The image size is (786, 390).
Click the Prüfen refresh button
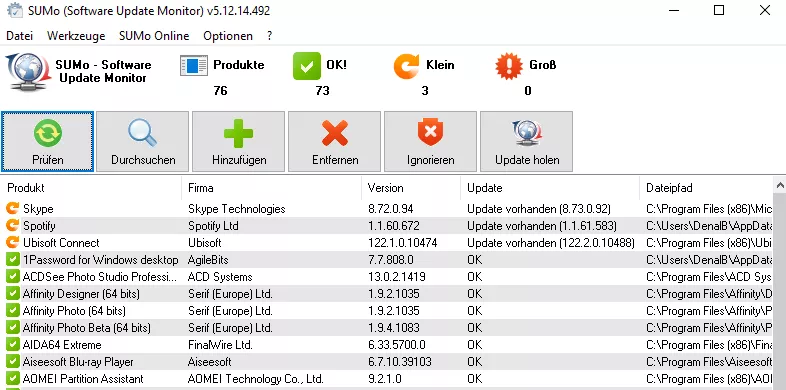(x=48, y=142)
